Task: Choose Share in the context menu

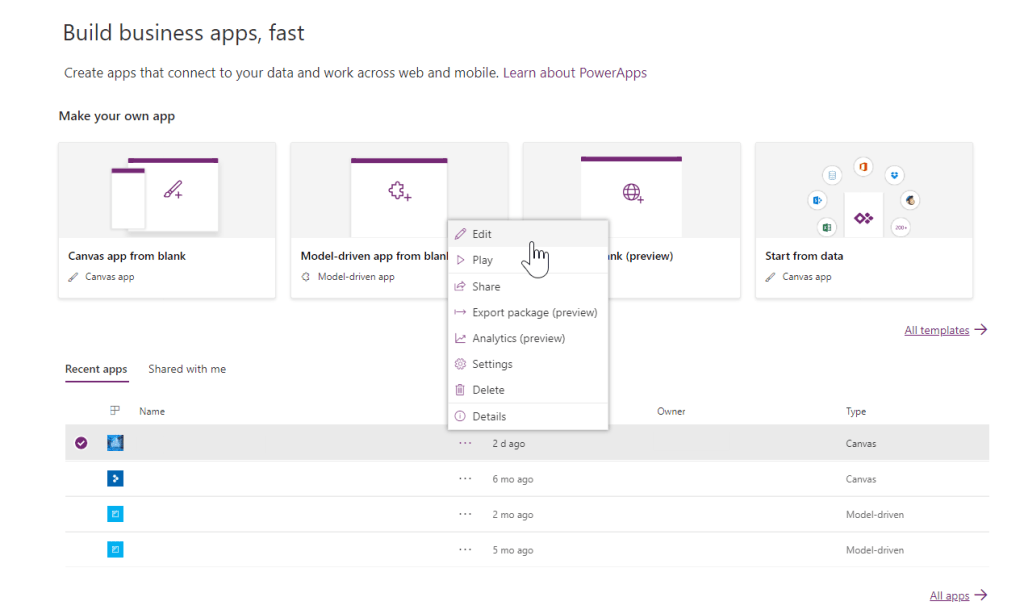Action: coord(486,287)
